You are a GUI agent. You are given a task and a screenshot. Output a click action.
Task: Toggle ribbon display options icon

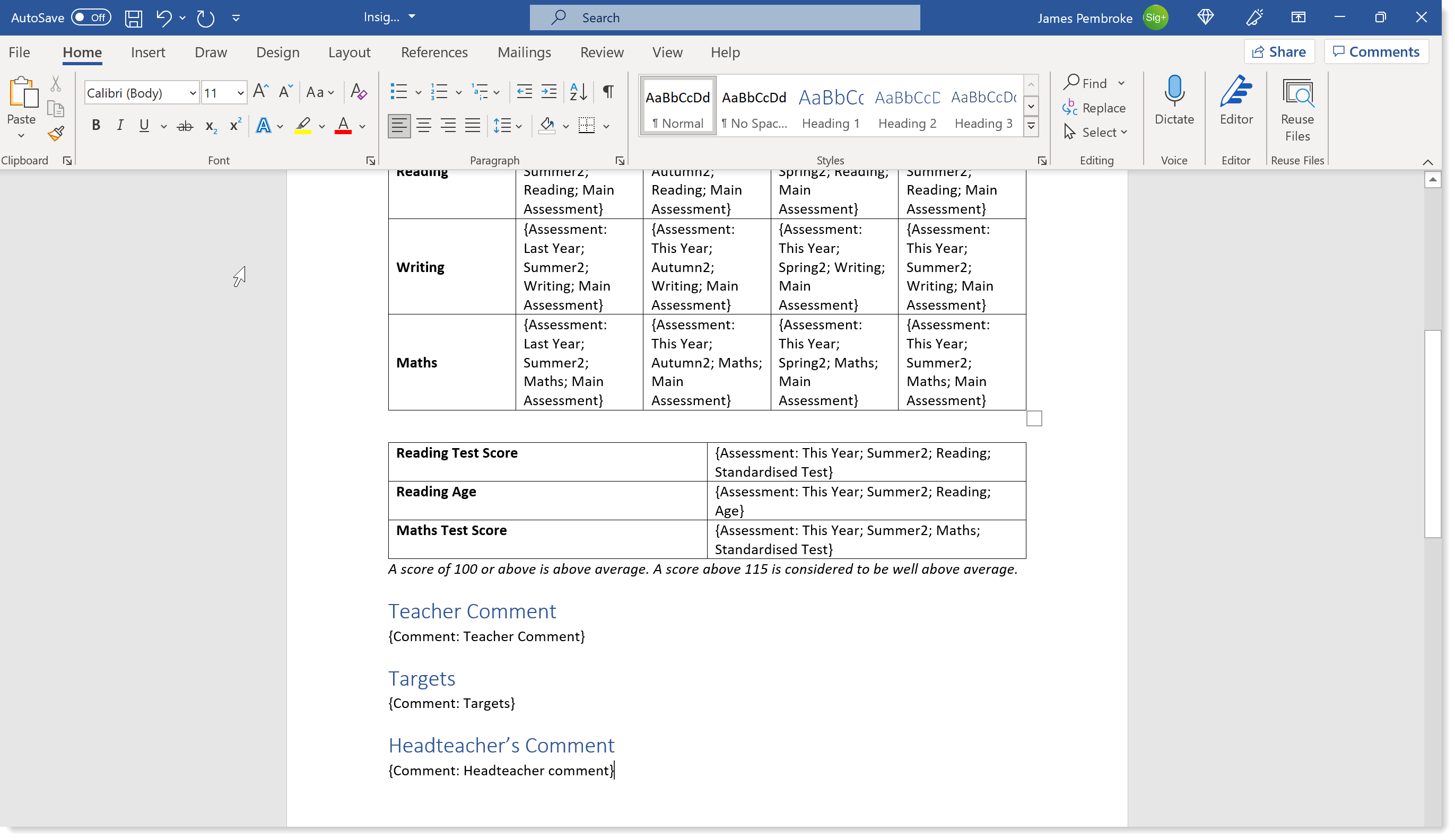1298,17
